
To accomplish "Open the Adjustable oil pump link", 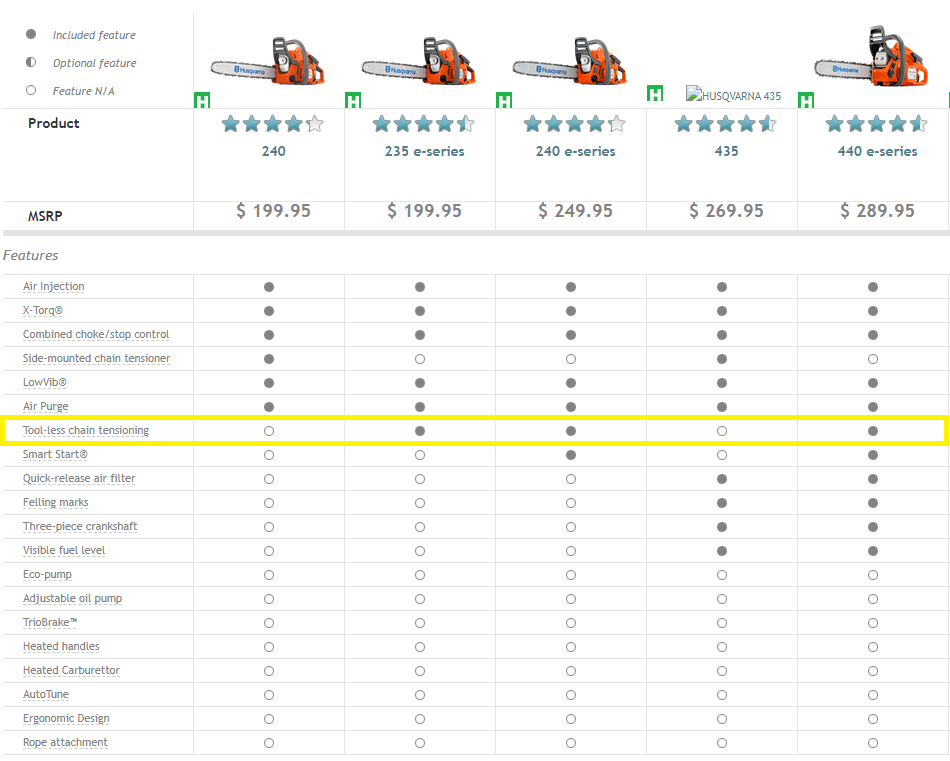I will [x=72, y=599].
